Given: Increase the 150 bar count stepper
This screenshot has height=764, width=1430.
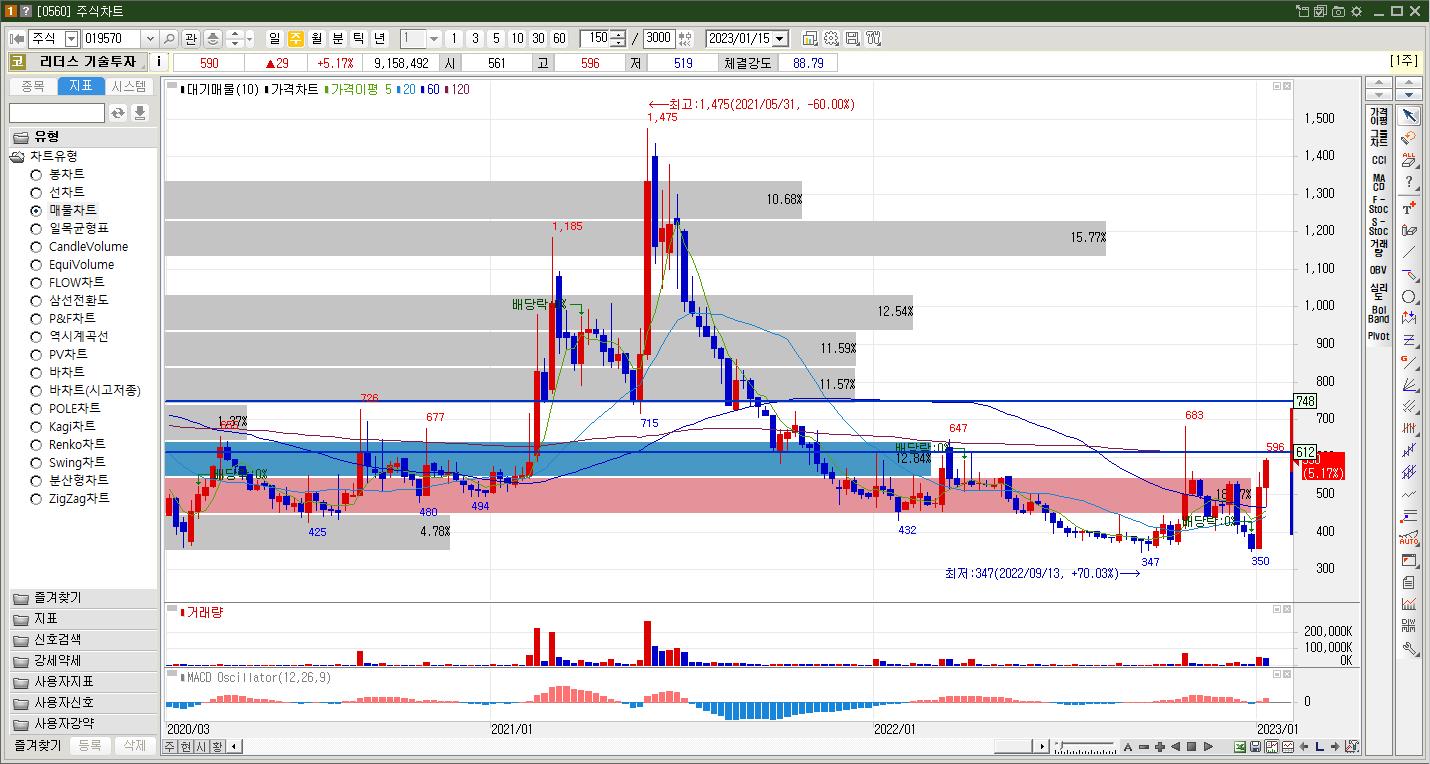Looking at the screenshot, I should tap(618, 34).
